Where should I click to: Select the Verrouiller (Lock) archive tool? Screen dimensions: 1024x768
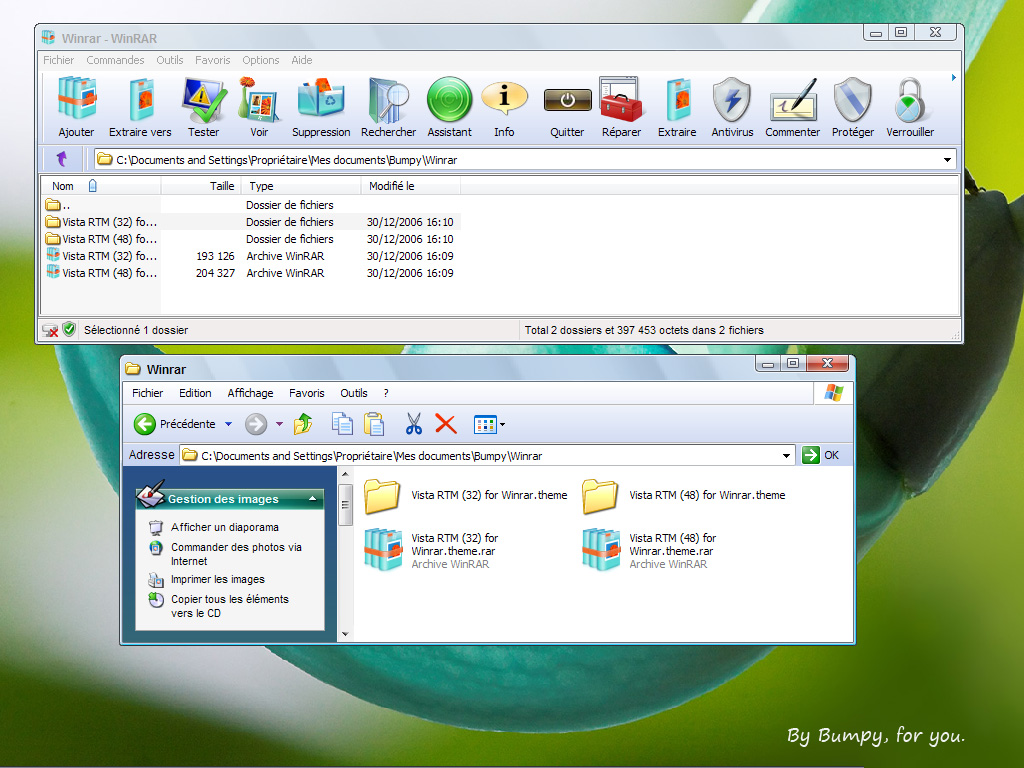point(911,100)
